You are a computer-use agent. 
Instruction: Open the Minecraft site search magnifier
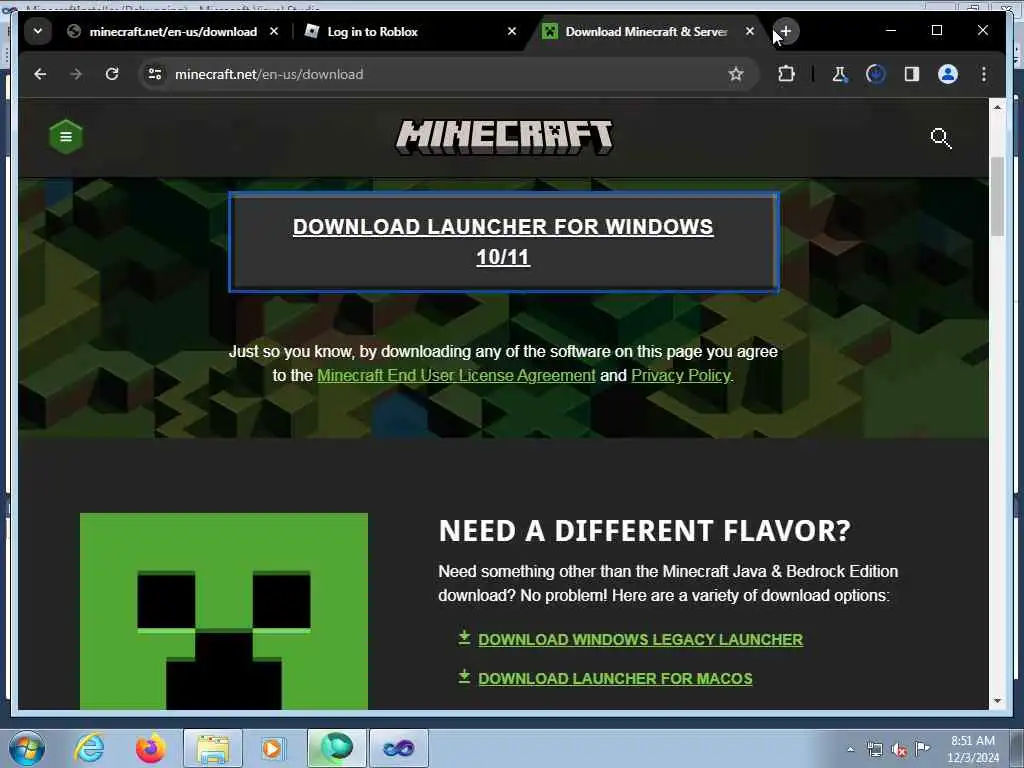tap(940, 138)
